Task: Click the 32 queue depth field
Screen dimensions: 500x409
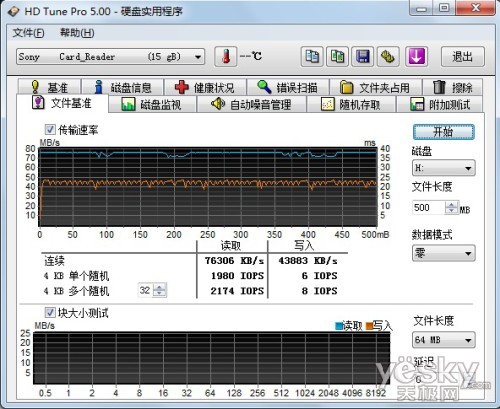Action: pyautogui.click(x=145, y=290)
